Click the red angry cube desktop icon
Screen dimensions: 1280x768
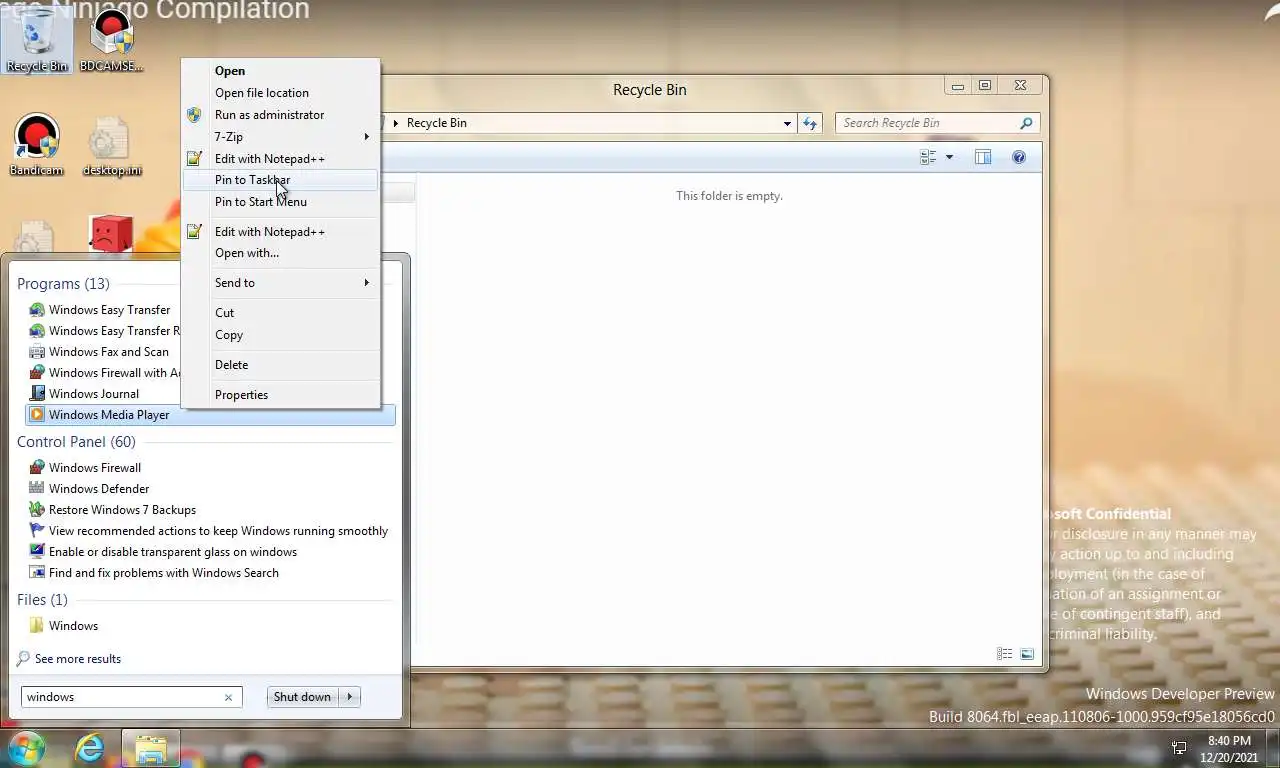tap(111, 234)
